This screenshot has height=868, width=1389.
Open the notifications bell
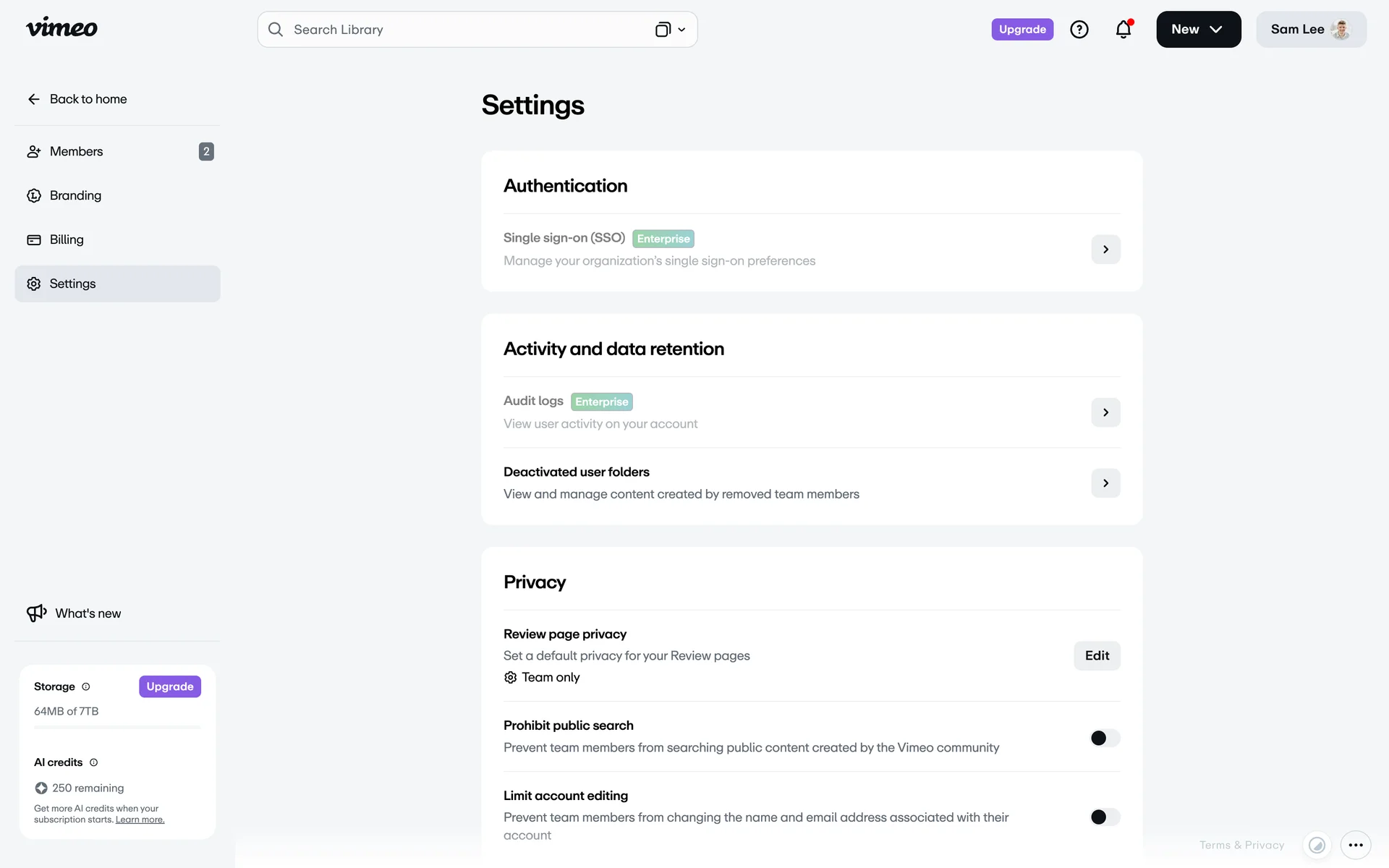click(1123, 30)
